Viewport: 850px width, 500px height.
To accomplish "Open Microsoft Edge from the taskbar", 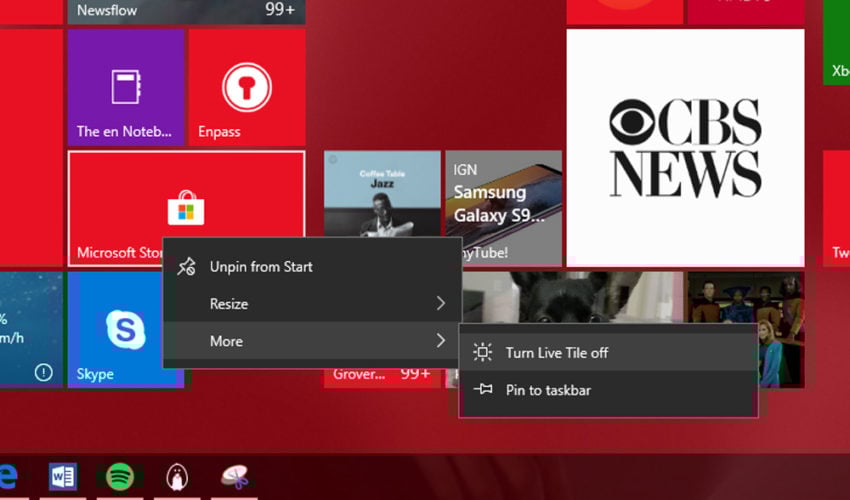I will [8, 477].
